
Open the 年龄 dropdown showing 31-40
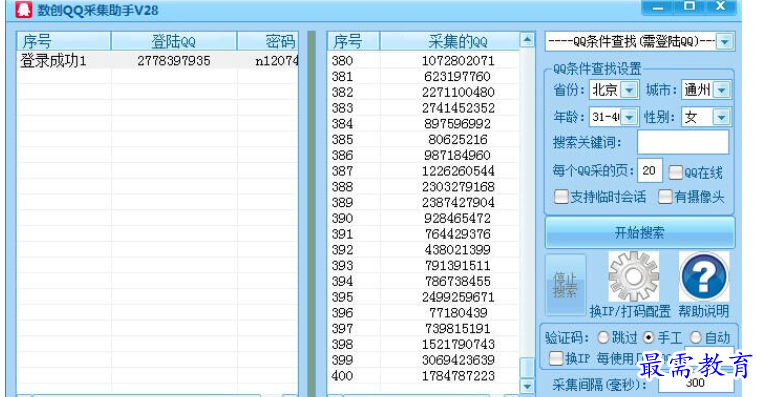click(x=629, y=117)
